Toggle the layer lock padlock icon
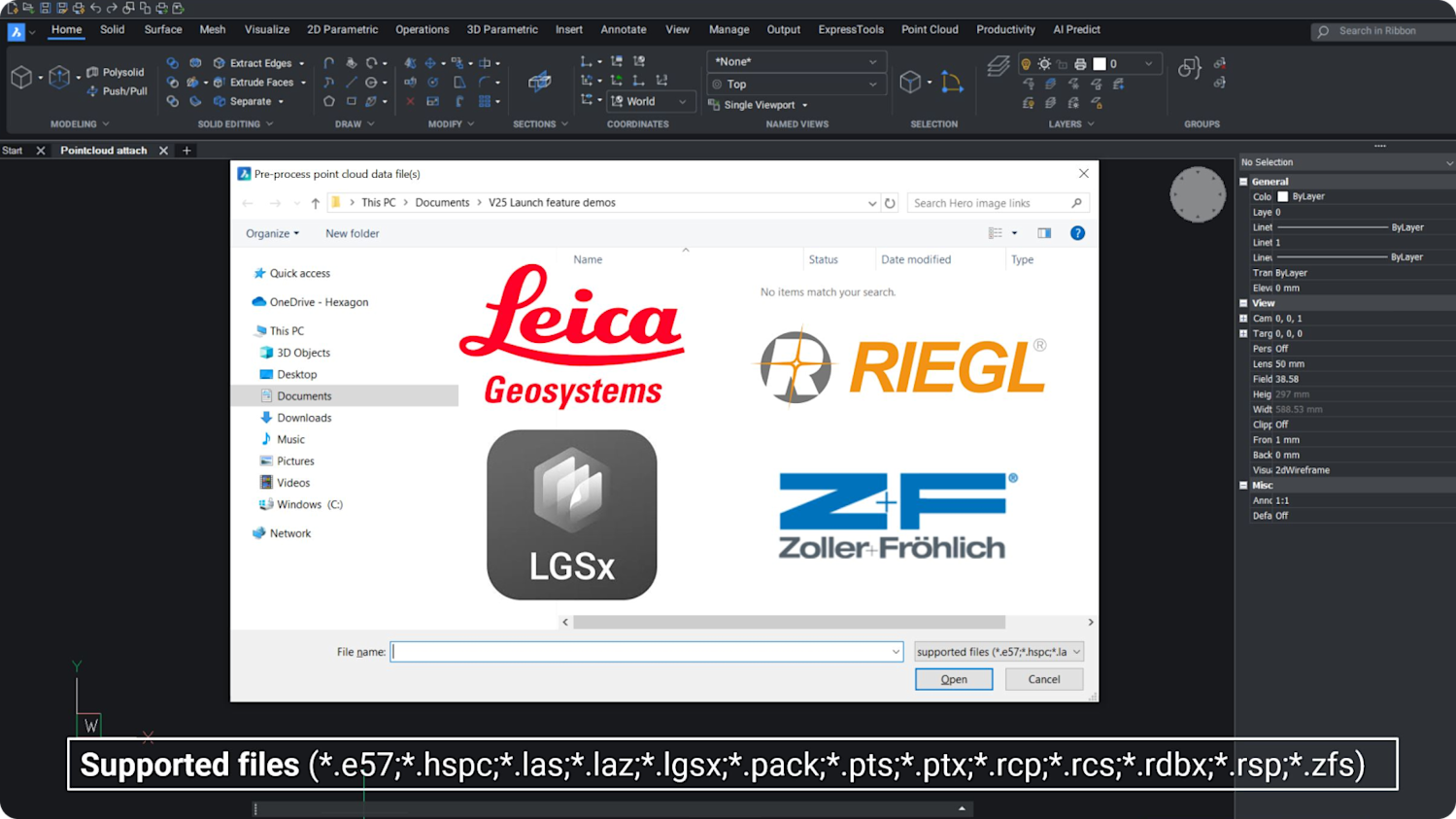Viewport: 1456px width, 819px height. (x=1063, y=64)
